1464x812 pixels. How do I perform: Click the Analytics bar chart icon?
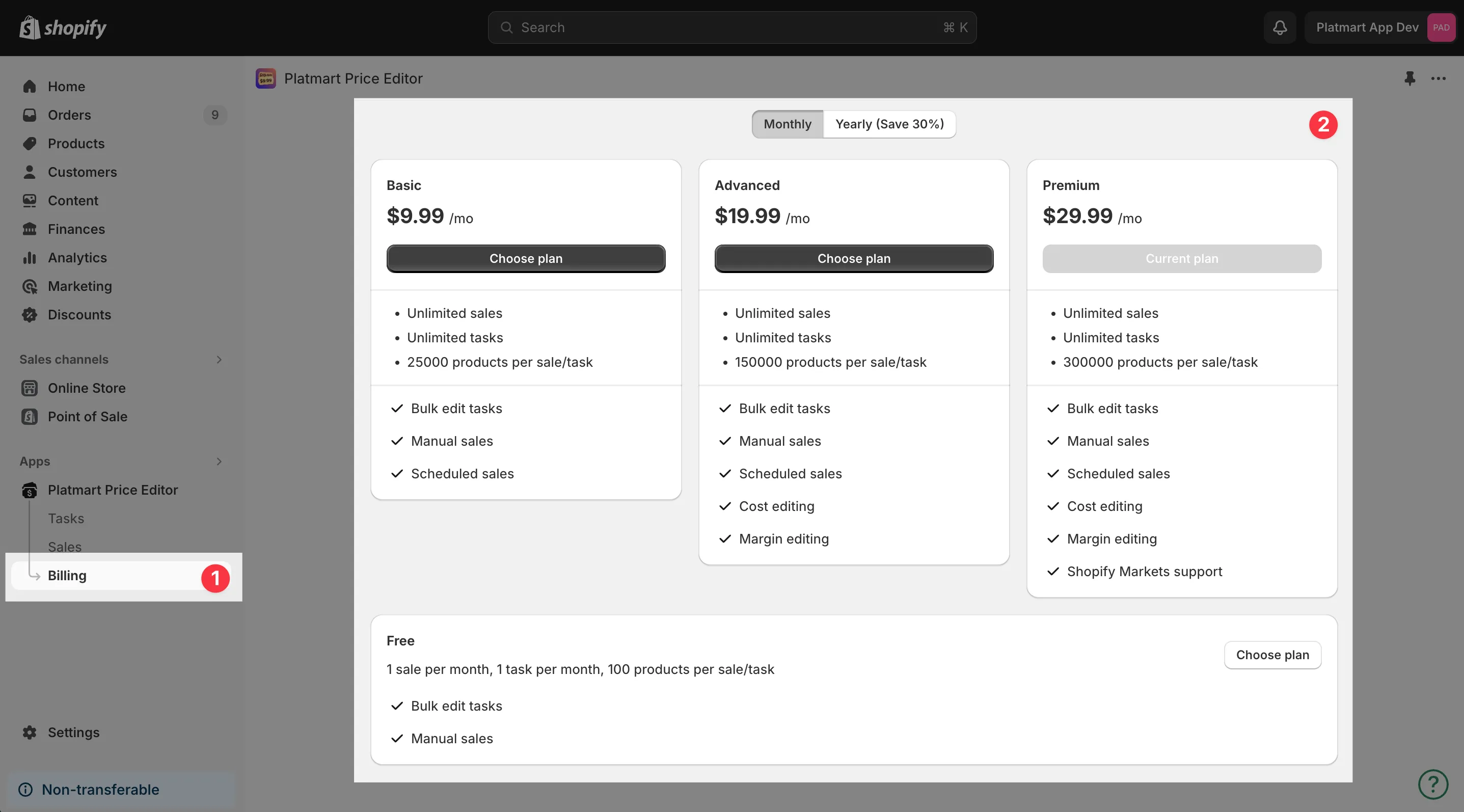[30, 257]
